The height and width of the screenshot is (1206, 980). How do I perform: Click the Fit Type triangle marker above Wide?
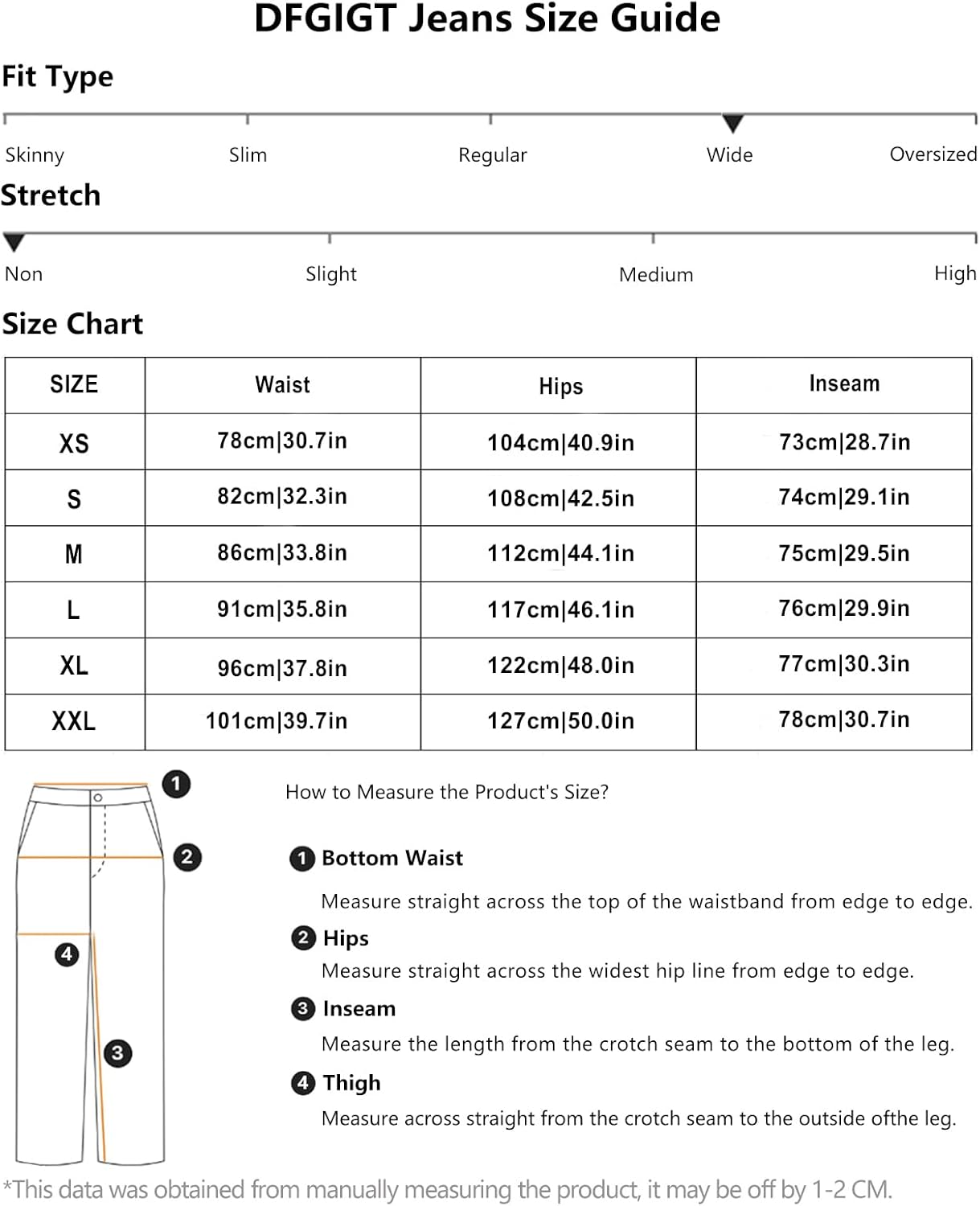[732, 123]
